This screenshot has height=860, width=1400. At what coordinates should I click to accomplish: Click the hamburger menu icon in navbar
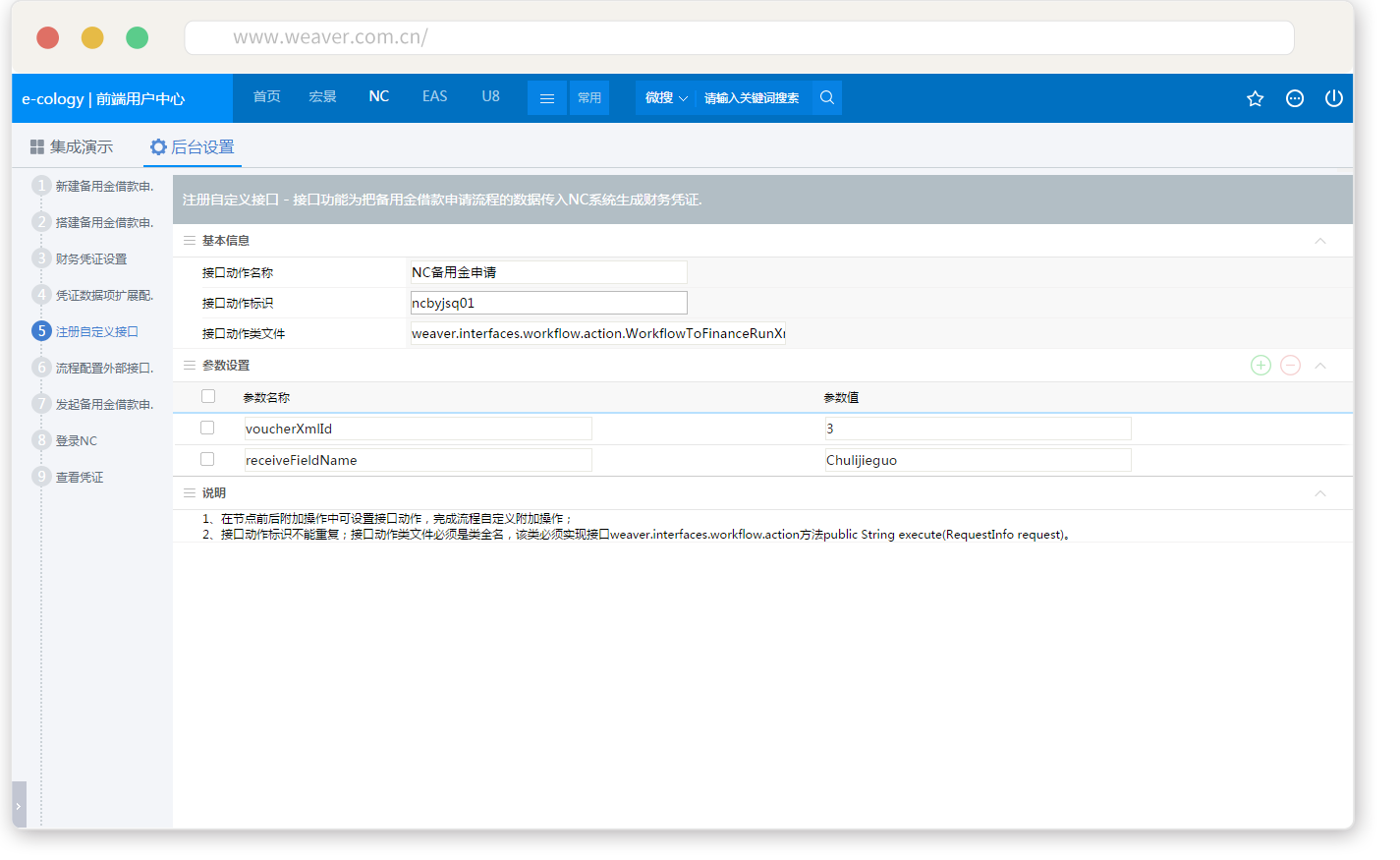click(547, 98)
